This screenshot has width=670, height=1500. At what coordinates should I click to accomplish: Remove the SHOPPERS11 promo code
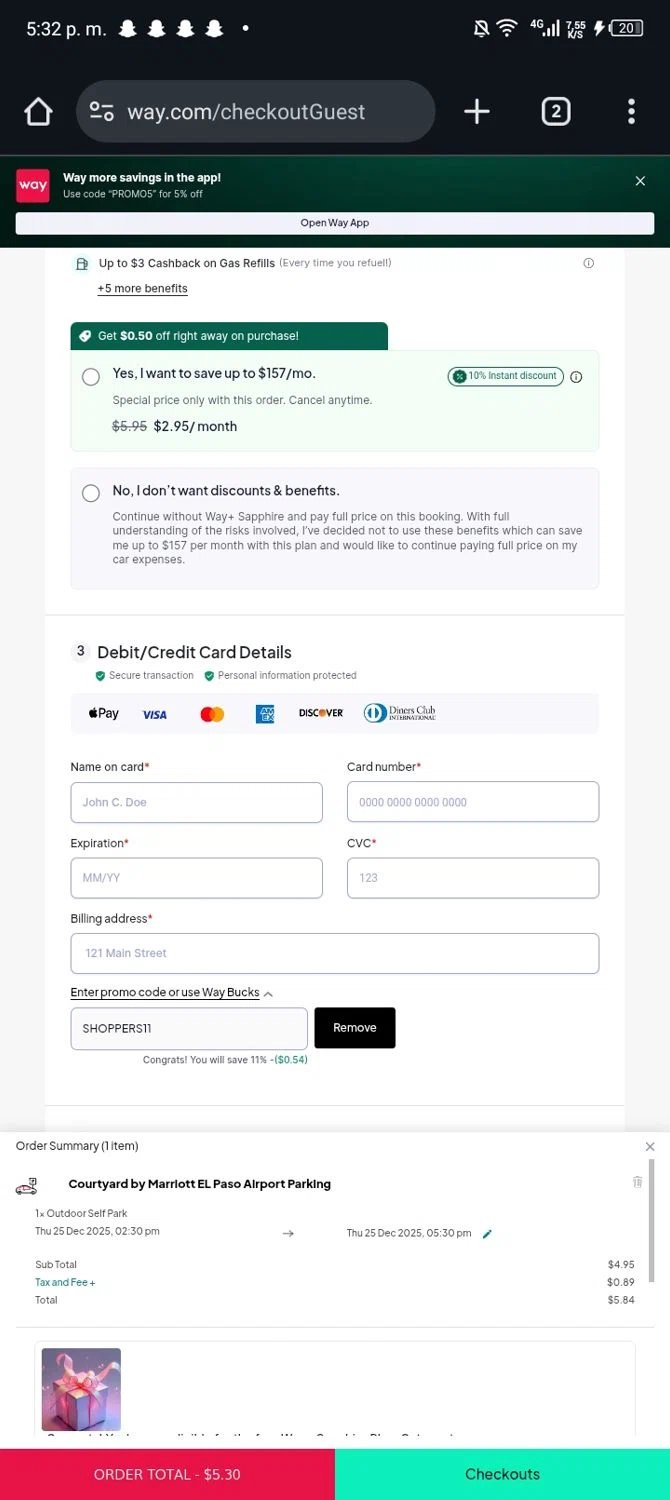355,1028
